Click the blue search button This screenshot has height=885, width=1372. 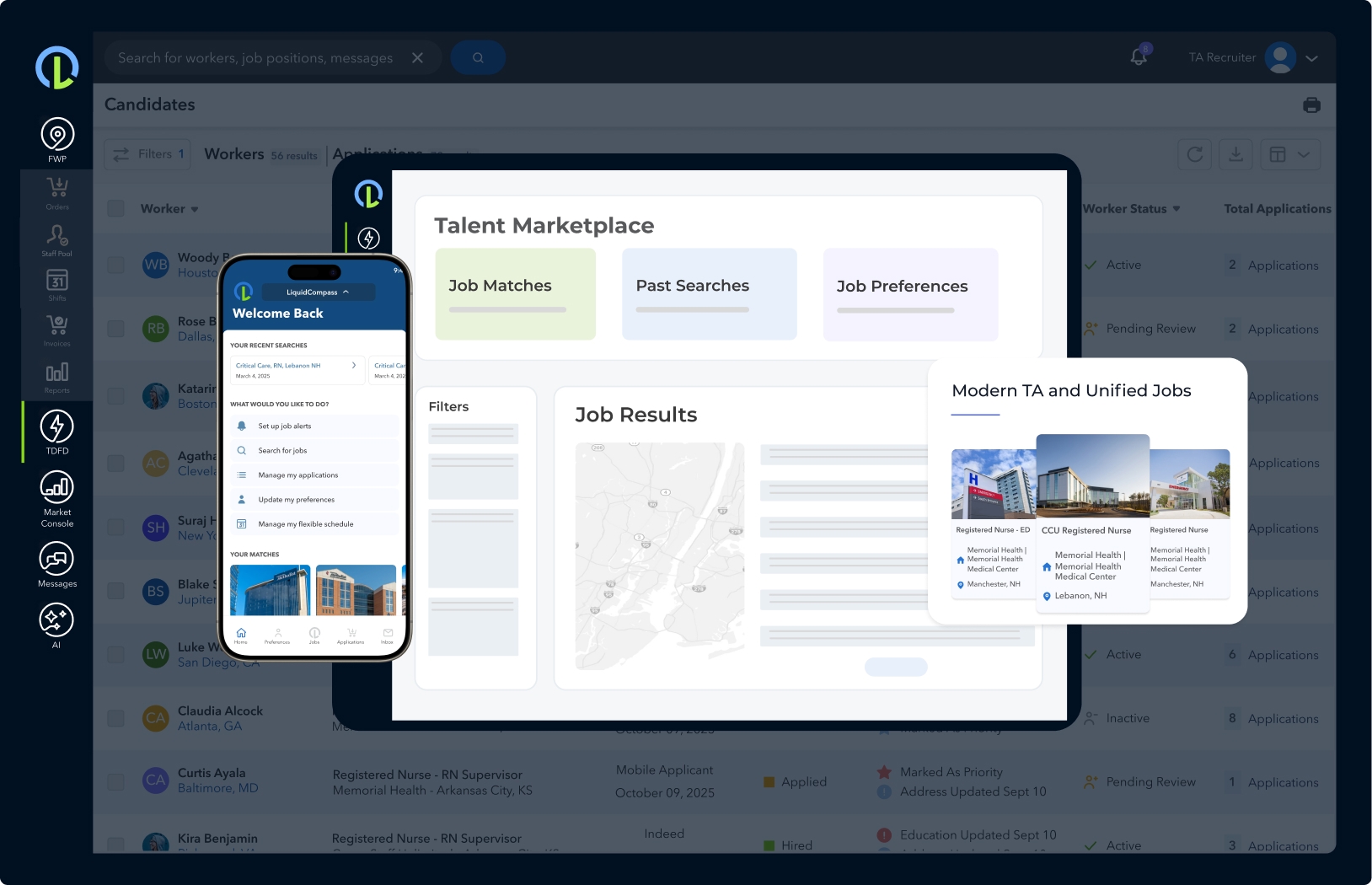tap(478, 57)
